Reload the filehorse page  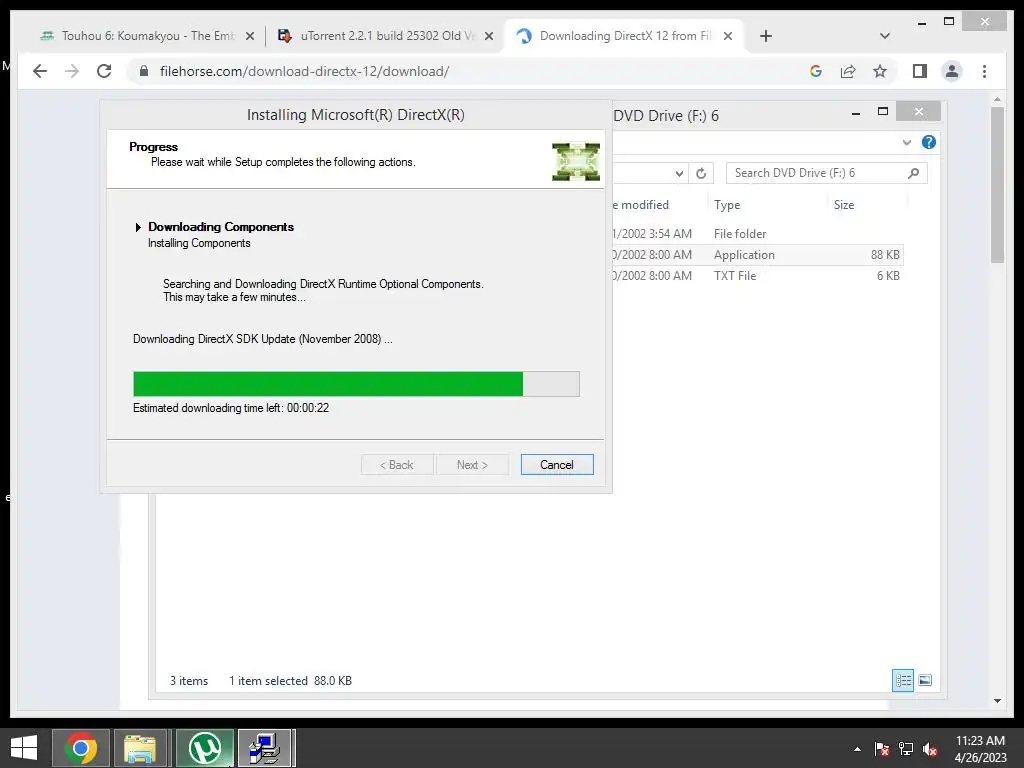point(104,71)
